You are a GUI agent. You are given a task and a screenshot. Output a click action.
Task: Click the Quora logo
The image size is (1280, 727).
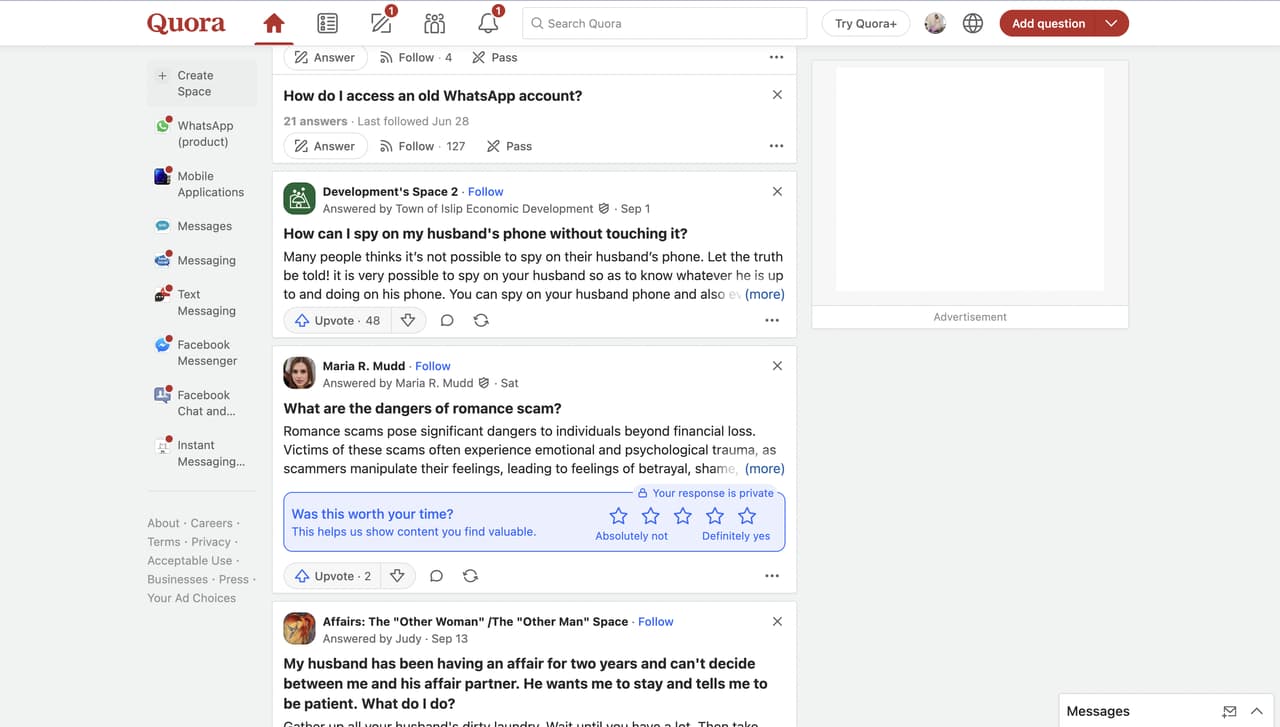coord(186,23)
